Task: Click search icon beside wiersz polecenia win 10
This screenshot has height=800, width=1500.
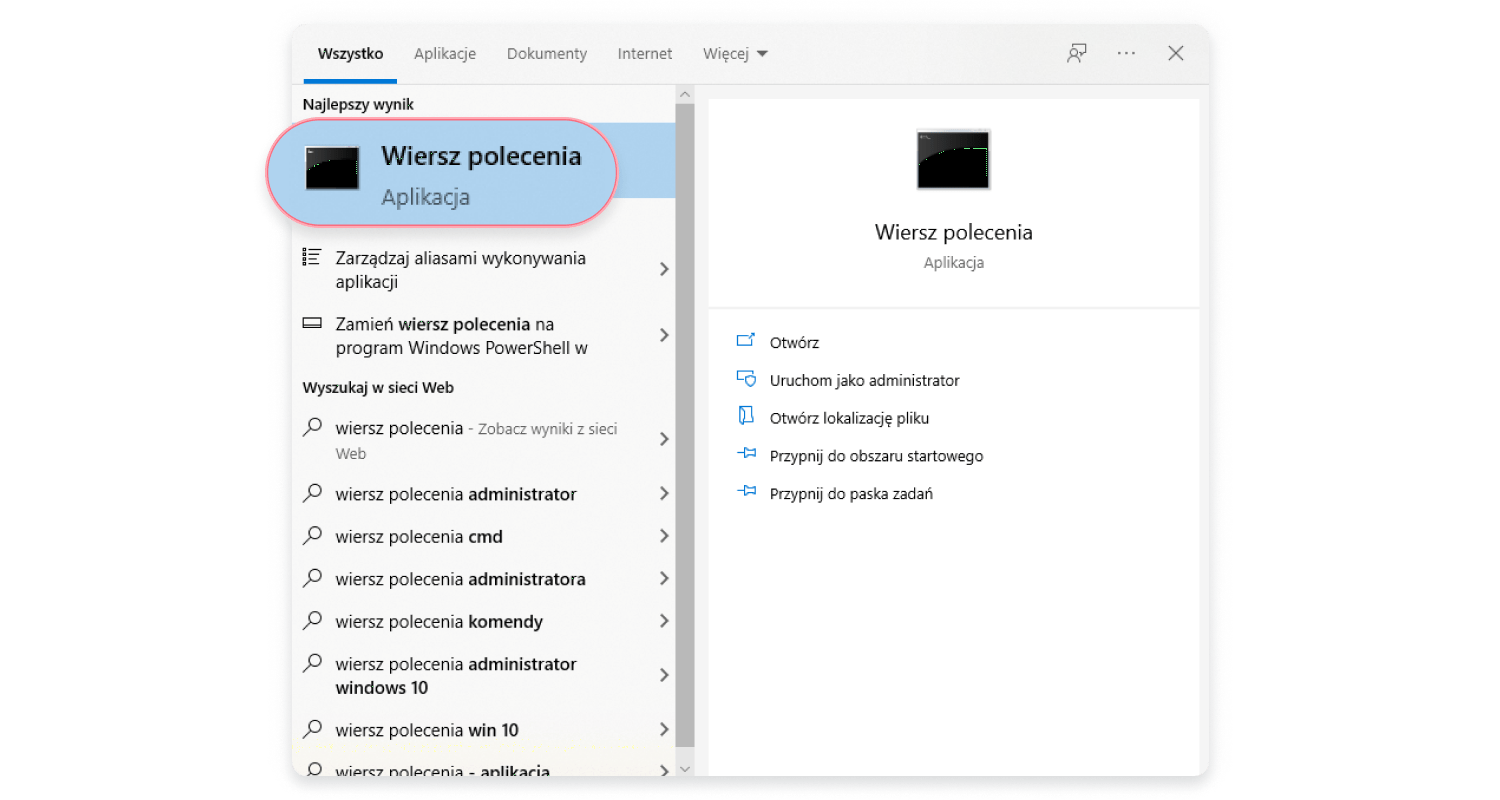Action: pyautogui.click(x=312, y=728)
